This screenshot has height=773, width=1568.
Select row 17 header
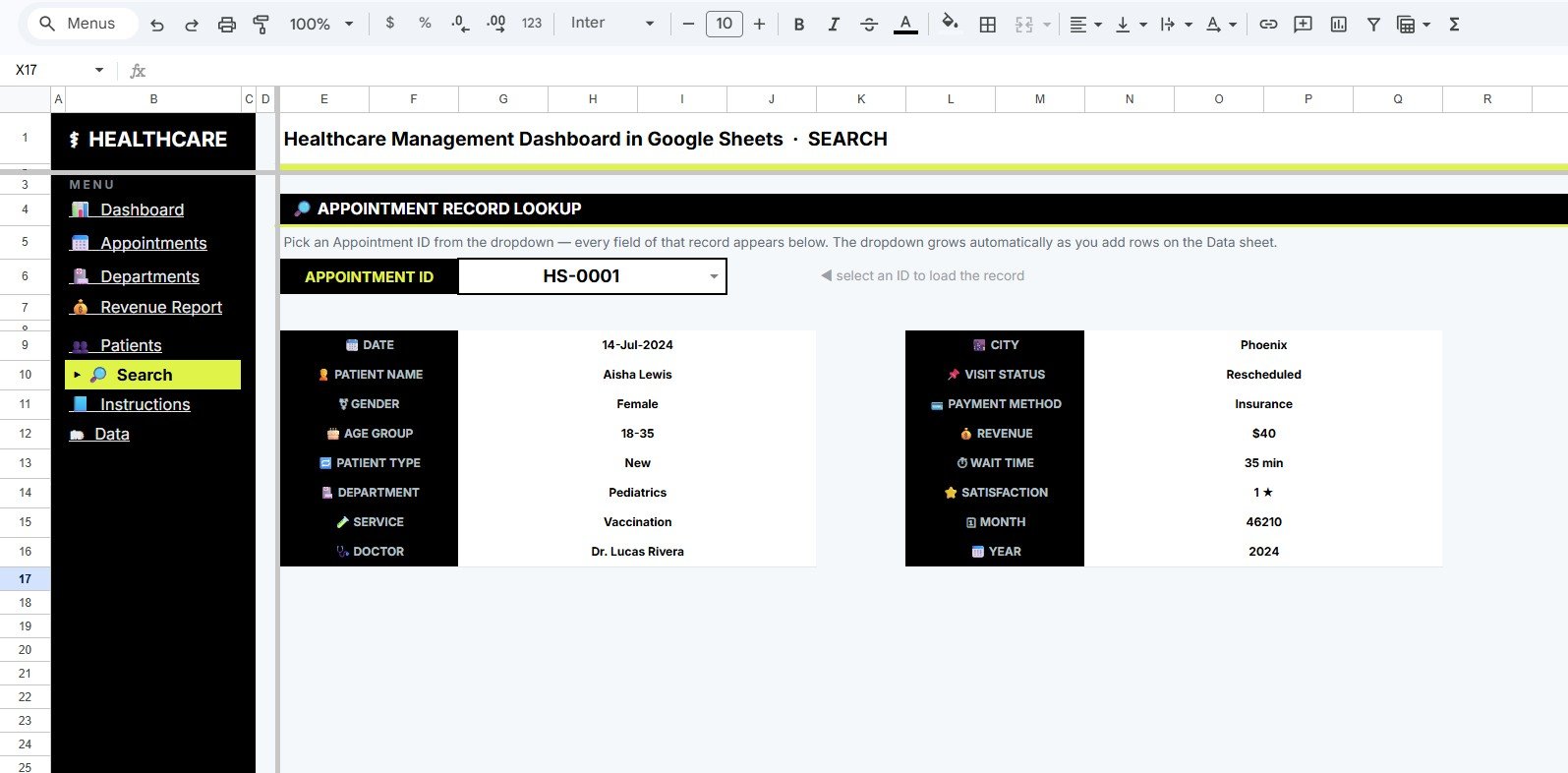click(25, 578)
